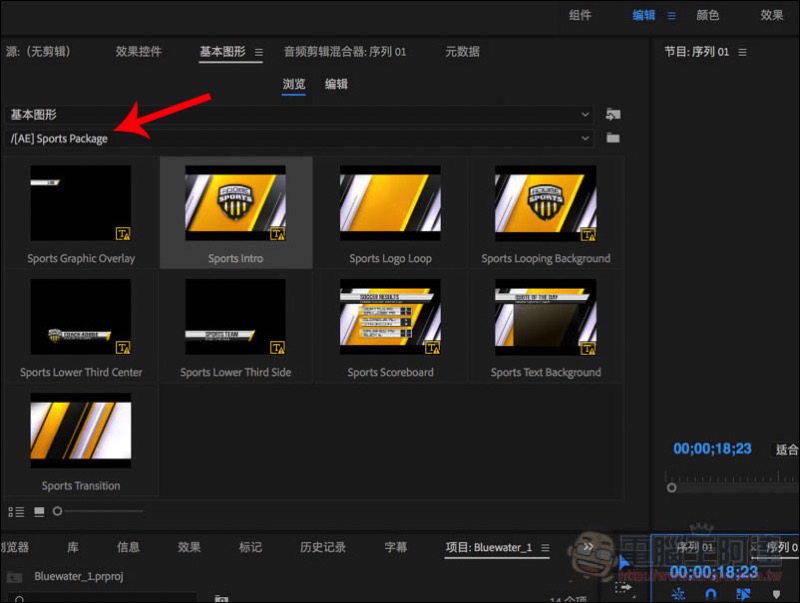Open the 音频剪辑混合器: 序列 01 tab
The height and width of the screenshot is (603, 800).
(345, 52)
